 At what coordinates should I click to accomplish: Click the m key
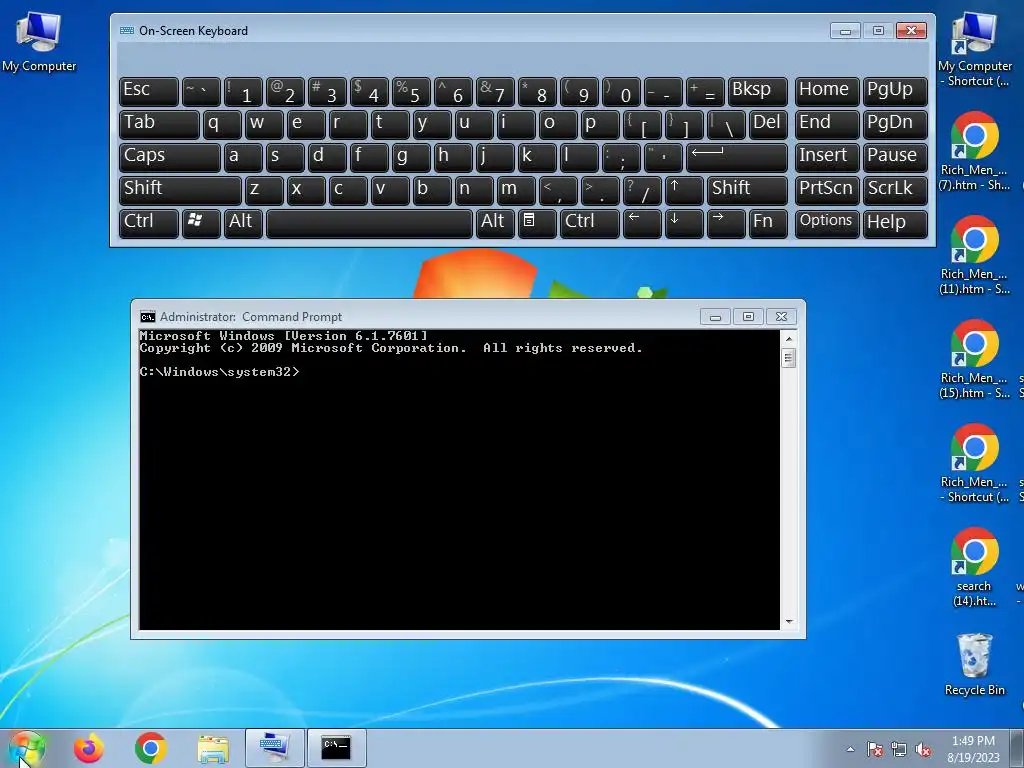tap(516, 189)
